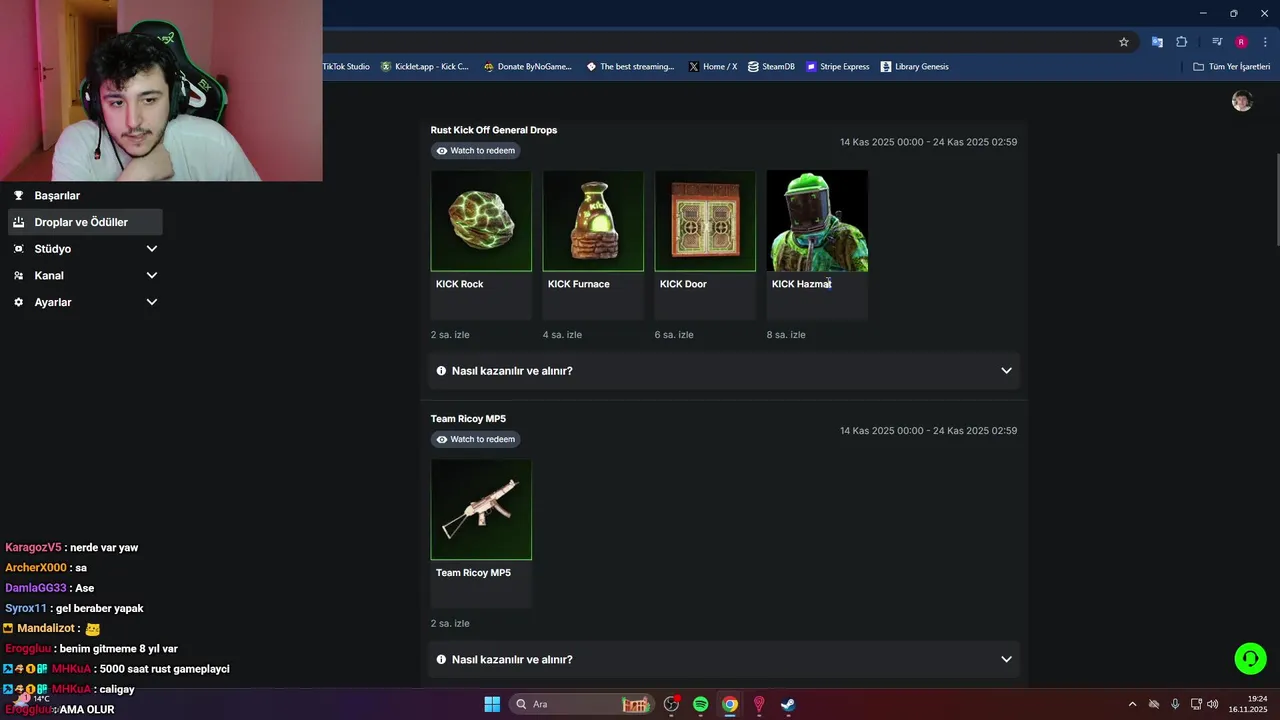1280x720 pixels.
Task: Click the Stüdyo sidebar icon
Action: [18, 249]
